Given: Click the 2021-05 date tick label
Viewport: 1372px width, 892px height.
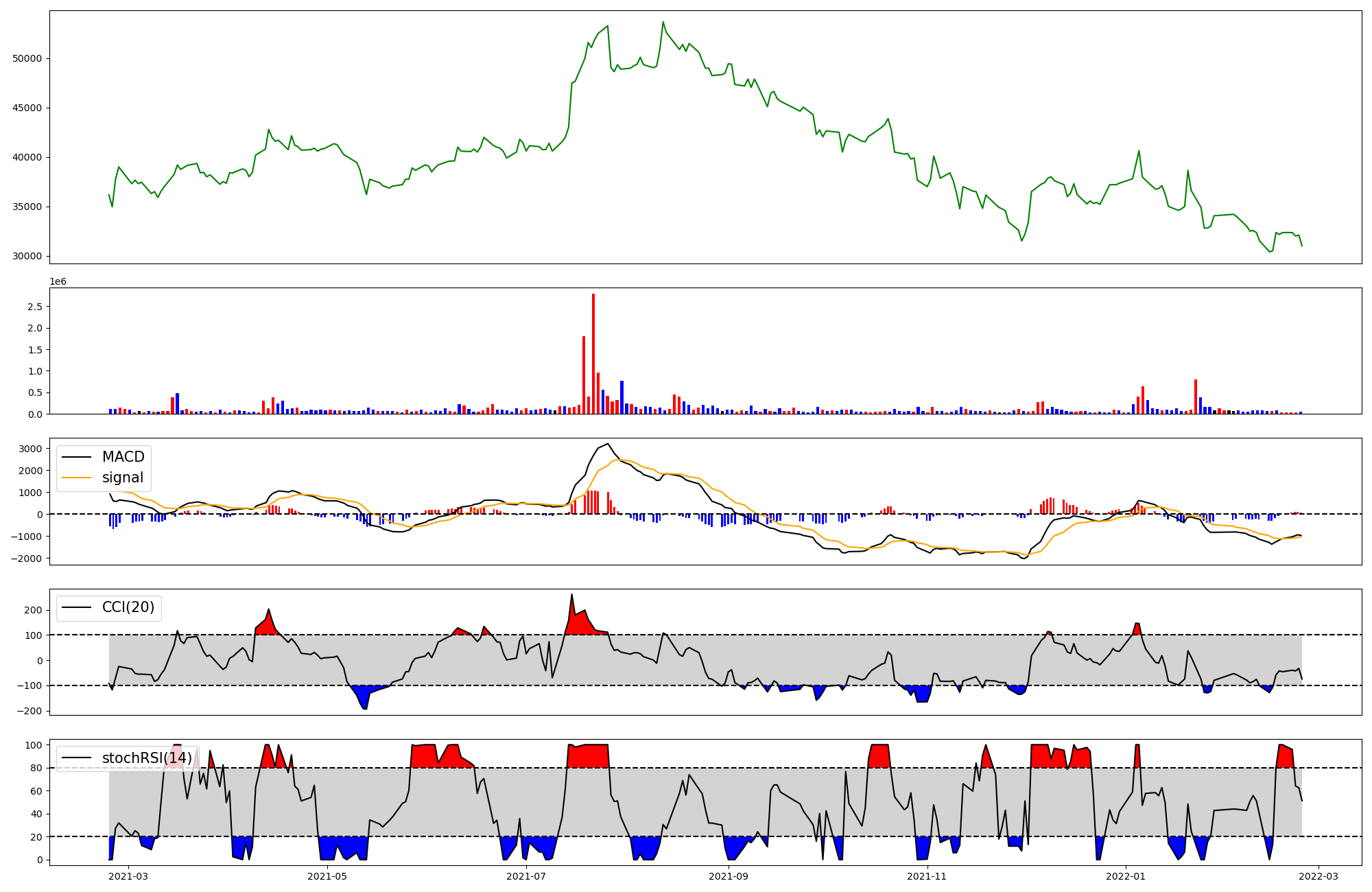Looking at the screenshot, I should click(327, 876).
